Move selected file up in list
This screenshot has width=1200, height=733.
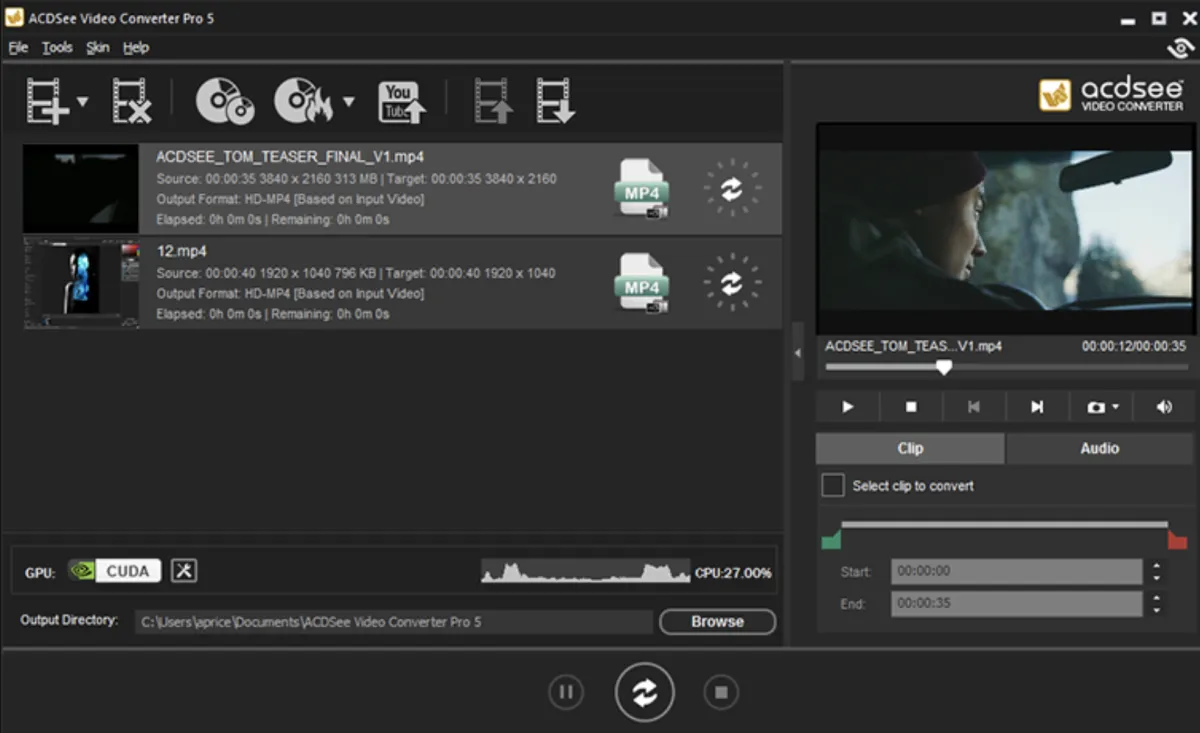click(x=493, y=101)
